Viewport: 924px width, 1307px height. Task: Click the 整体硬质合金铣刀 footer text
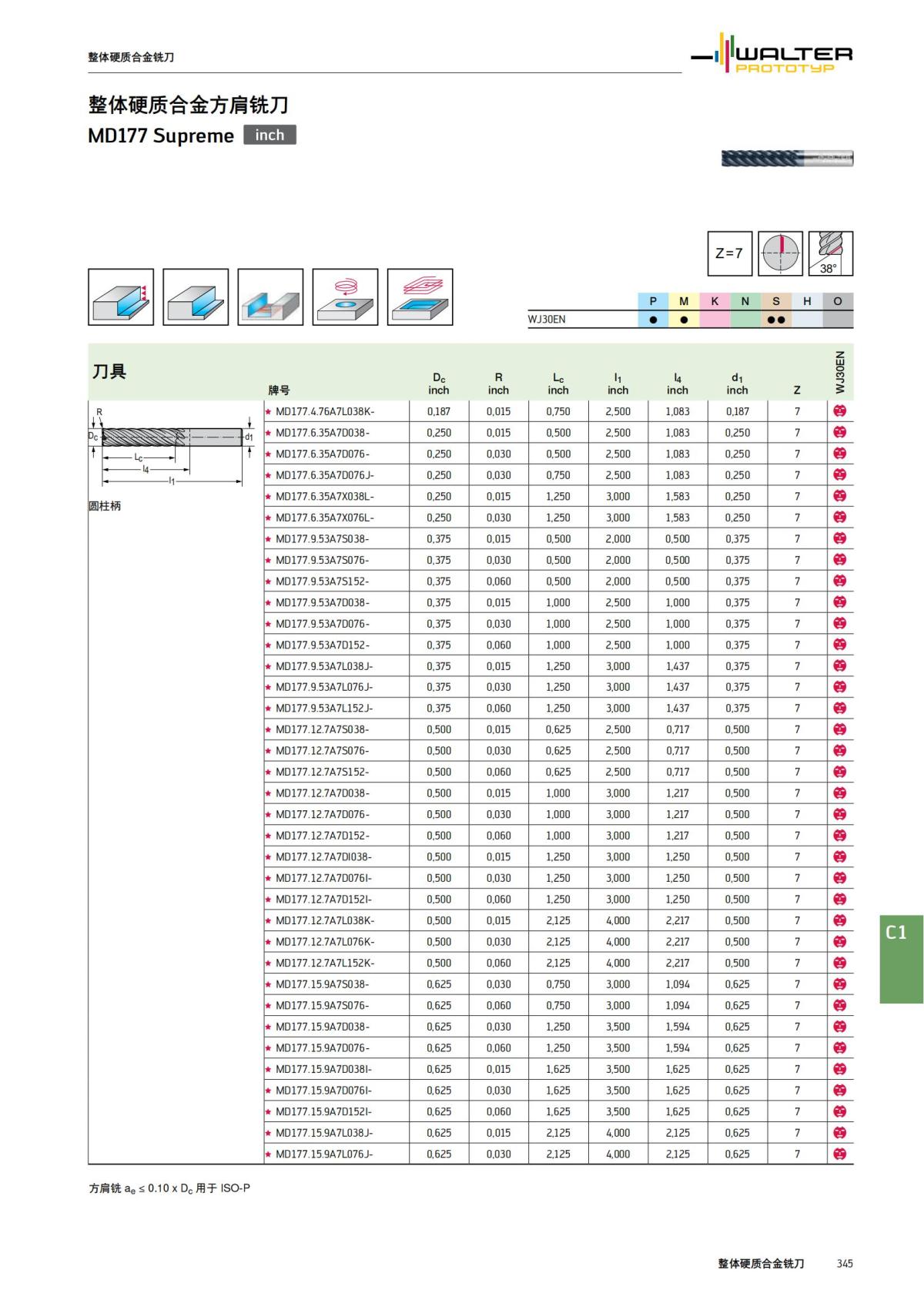coord(762,1263)
